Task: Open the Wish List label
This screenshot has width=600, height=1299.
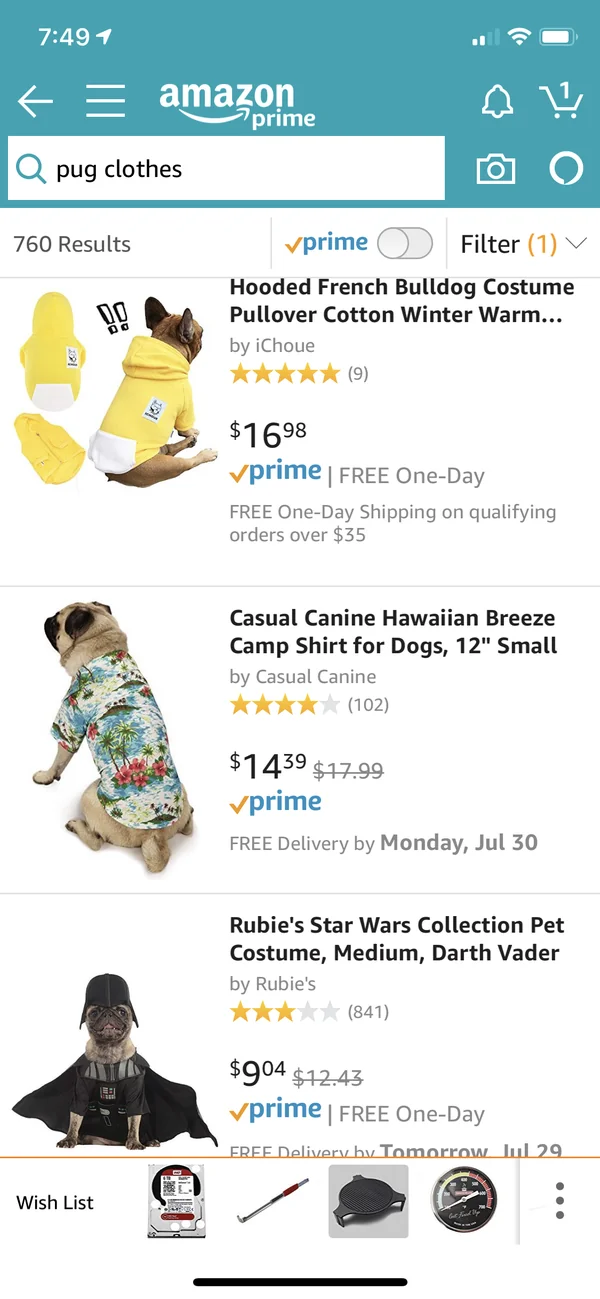Action: click(x=55, y=1202)
